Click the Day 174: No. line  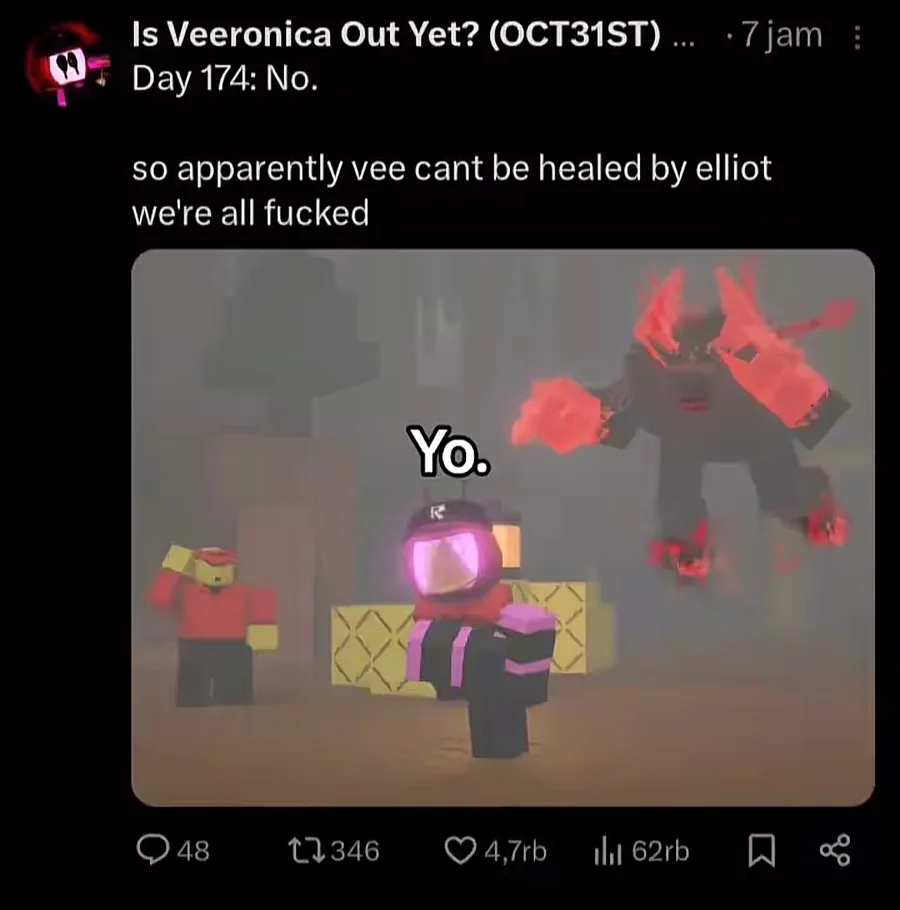[225, 78]
